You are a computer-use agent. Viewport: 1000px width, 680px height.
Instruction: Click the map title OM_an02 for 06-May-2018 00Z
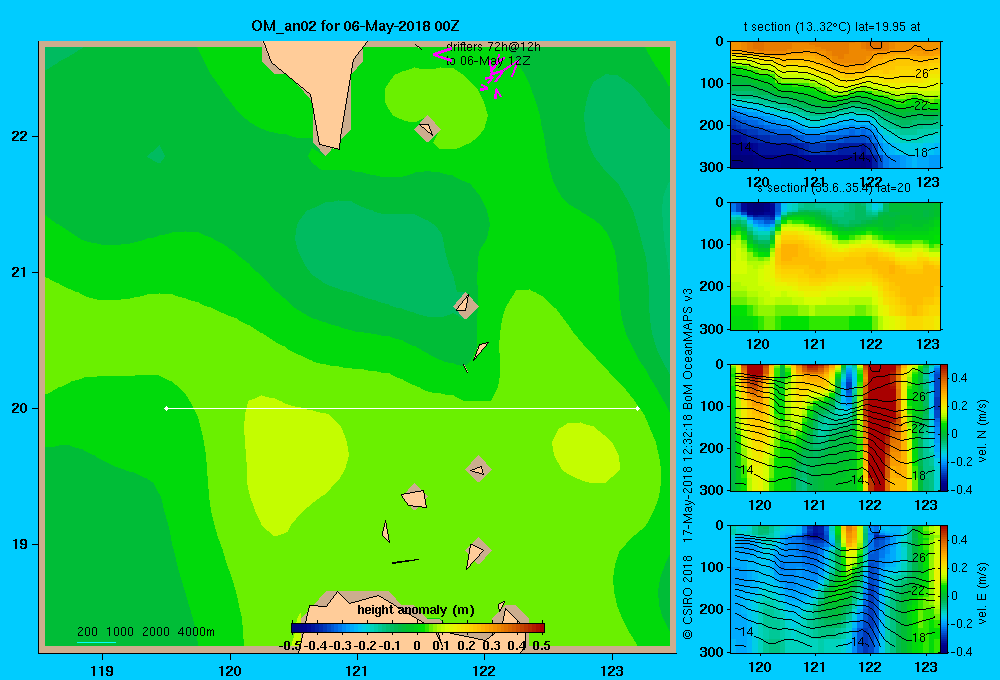click(x=355, y=26)
